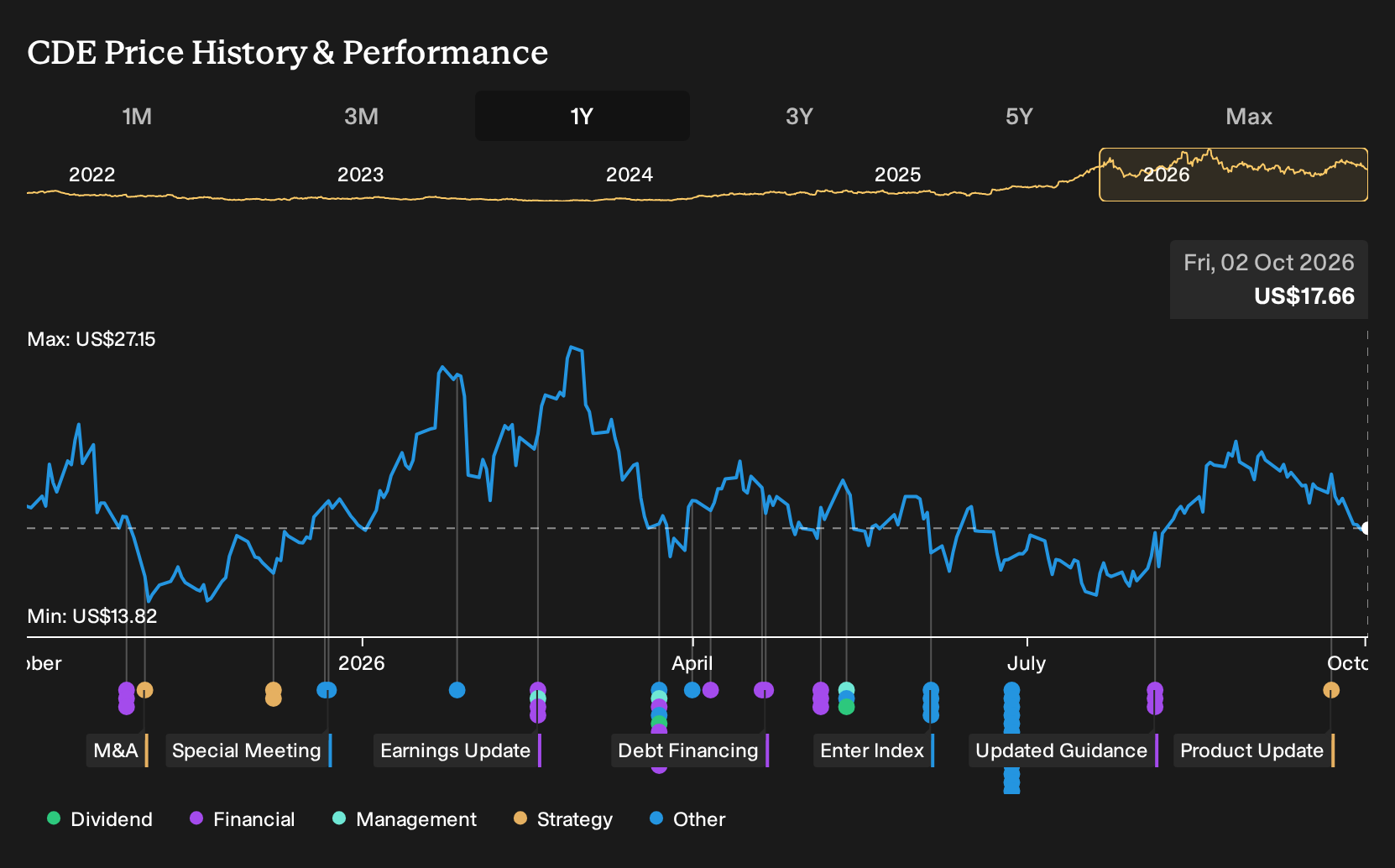Viewport: 1395px width, 868px height.
Task: Click the Fri, 02 Oct 2026 date readout
Action: click(1269, 263)
